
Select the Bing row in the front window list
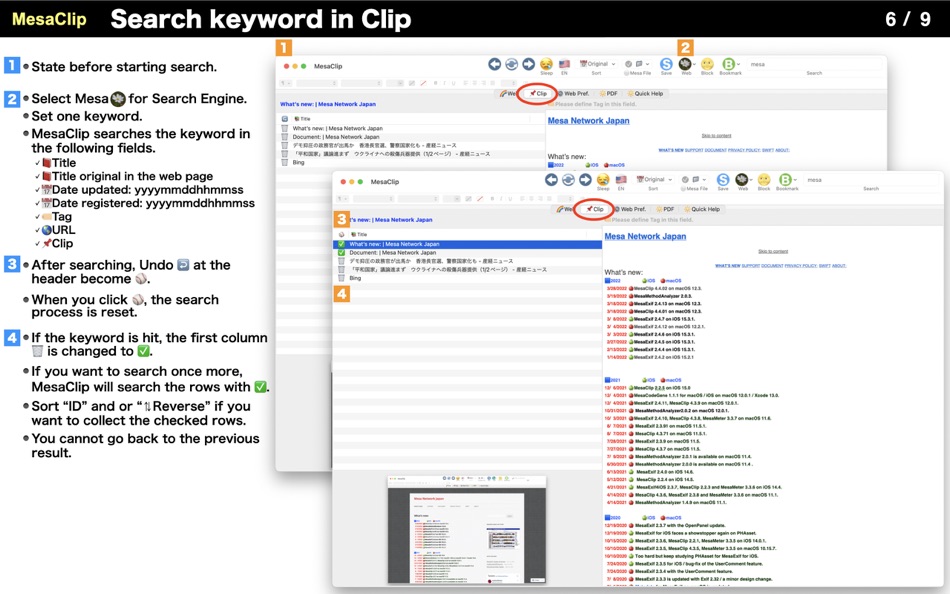(x=467, y=278)
